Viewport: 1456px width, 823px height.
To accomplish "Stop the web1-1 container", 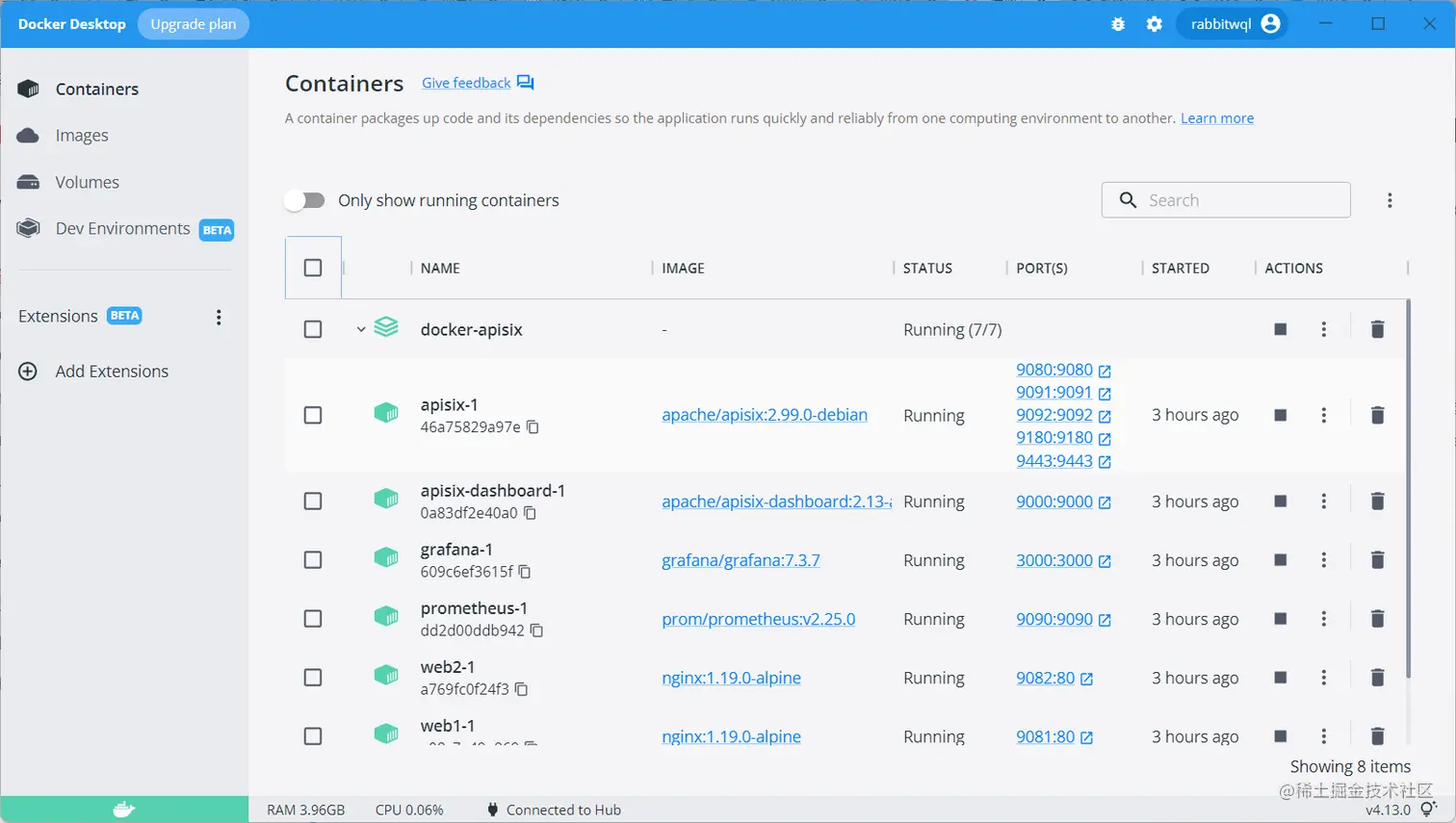I will (1281, 735).
